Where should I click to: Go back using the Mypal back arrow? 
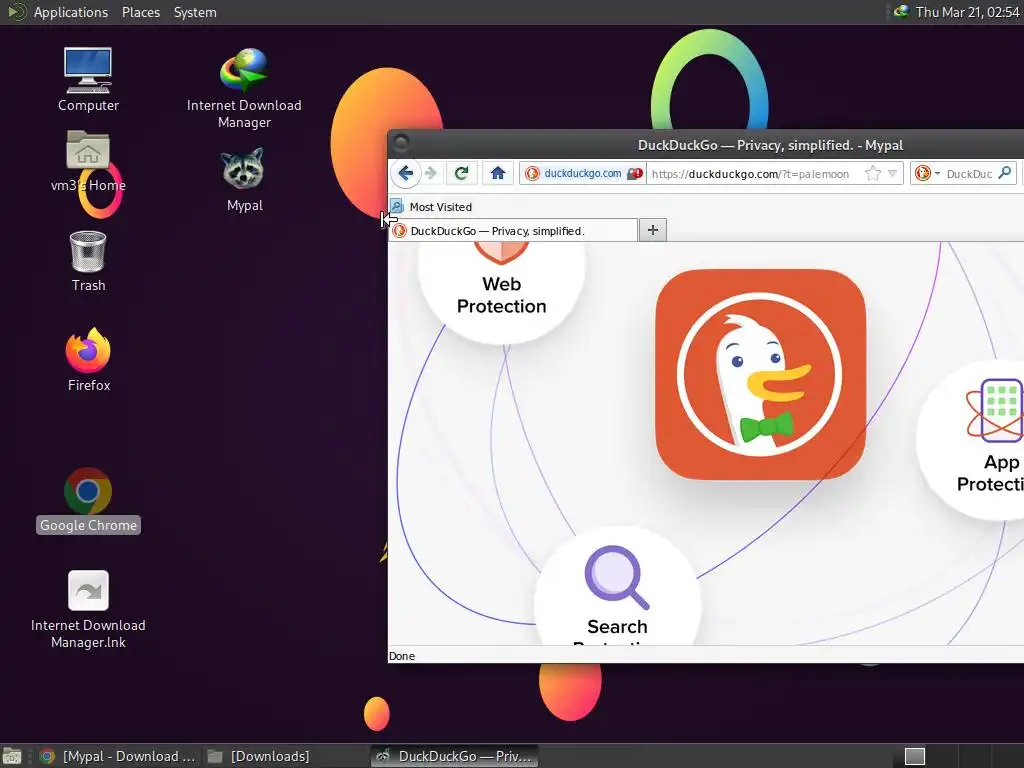point(406,173)
